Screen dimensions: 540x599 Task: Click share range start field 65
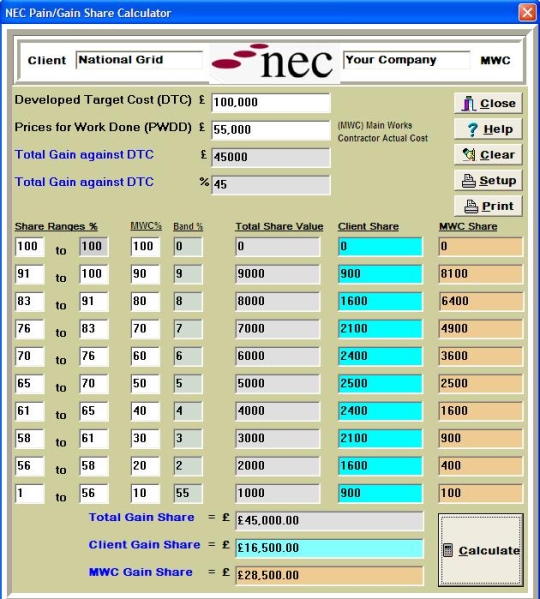[29, 384]
